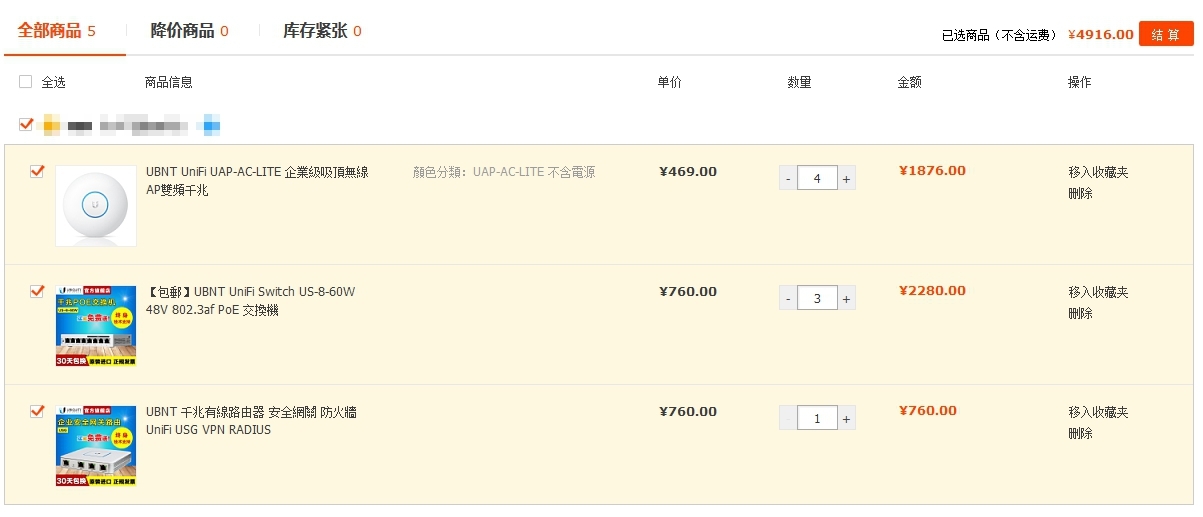The height and width of the screenshot is (517, 1203).
Task: Click the quantity field showing 3
Action: (x=817, y=298)
